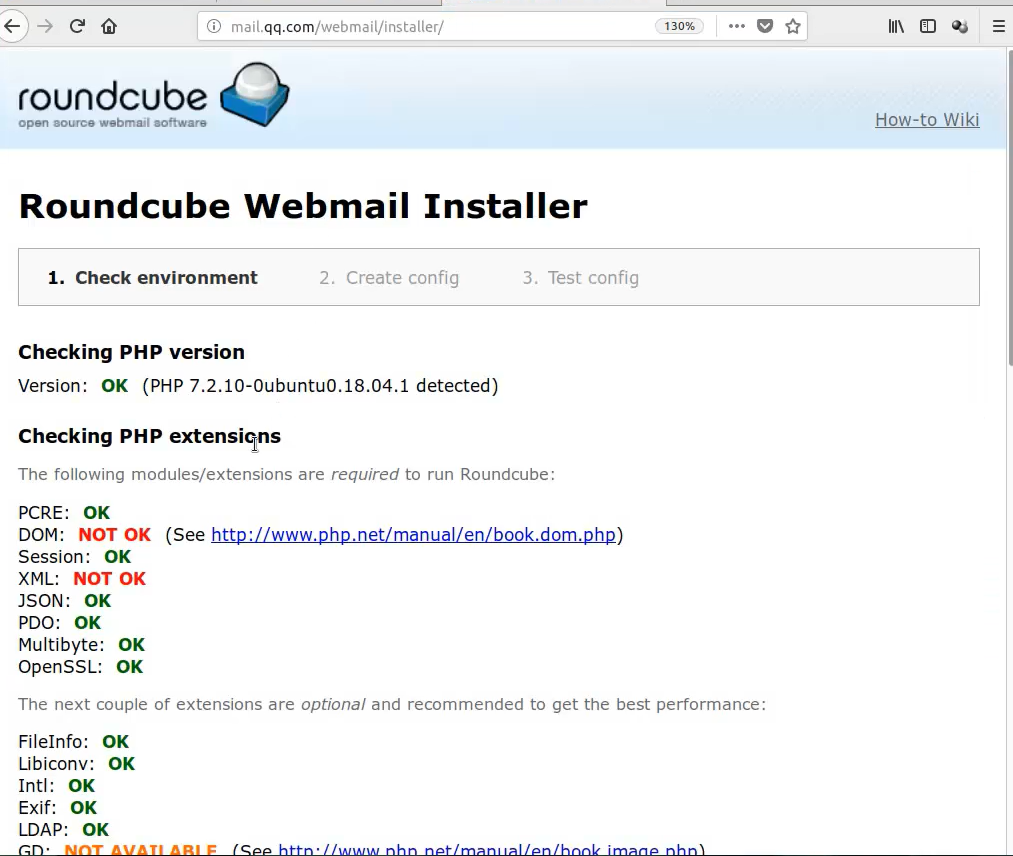Click the JSON OK status

pyautogui.click(x=98, y=601)
